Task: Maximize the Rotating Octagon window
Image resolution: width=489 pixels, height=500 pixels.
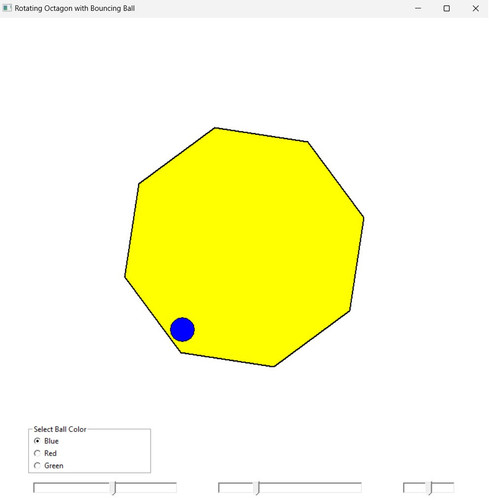Action: pyautogui.click(x=447, y=8)
